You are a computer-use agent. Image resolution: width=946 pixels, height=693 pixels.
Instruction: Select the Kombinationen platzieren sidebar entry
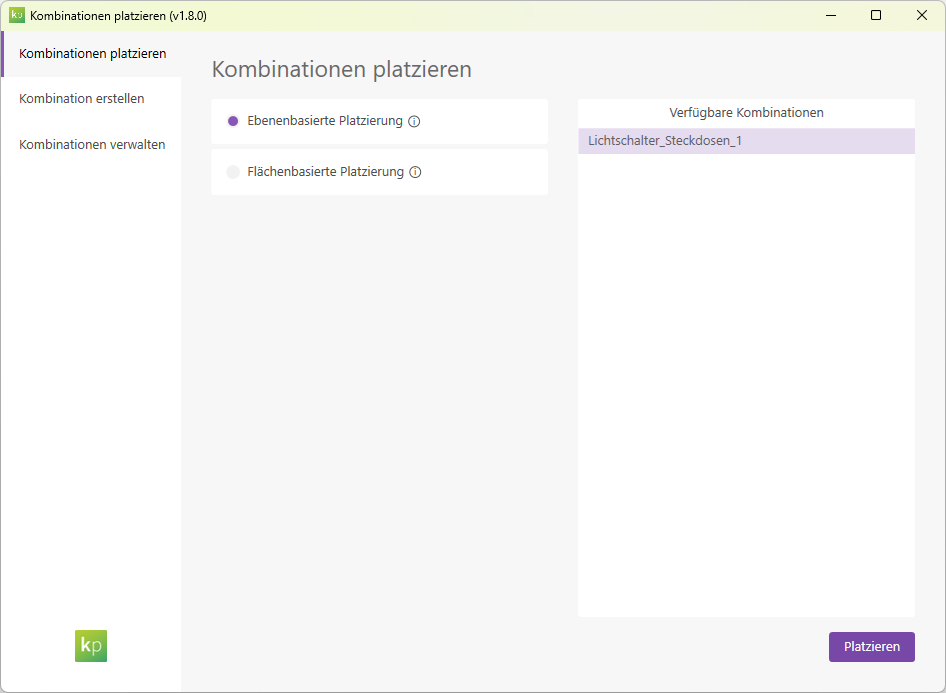tap(91, 53)
